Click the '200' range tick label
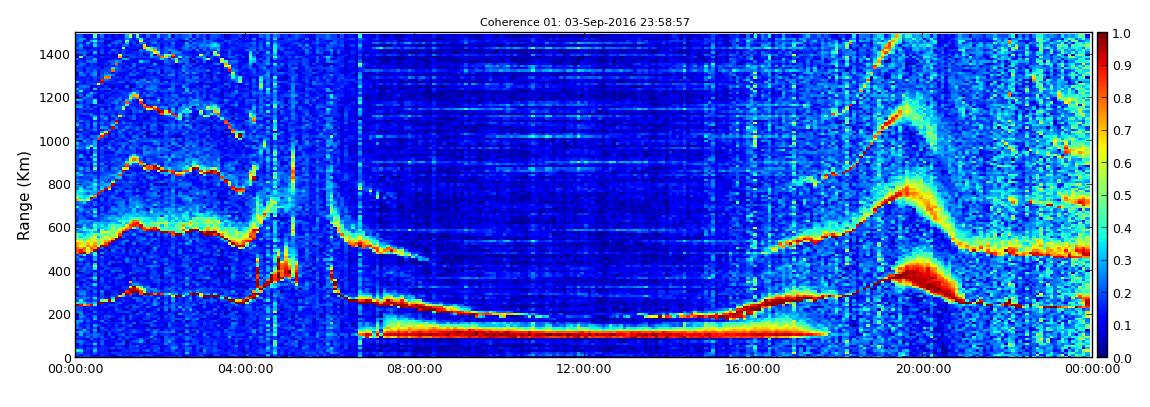The width and height of the screenshot is (1150, 407). 59,315
